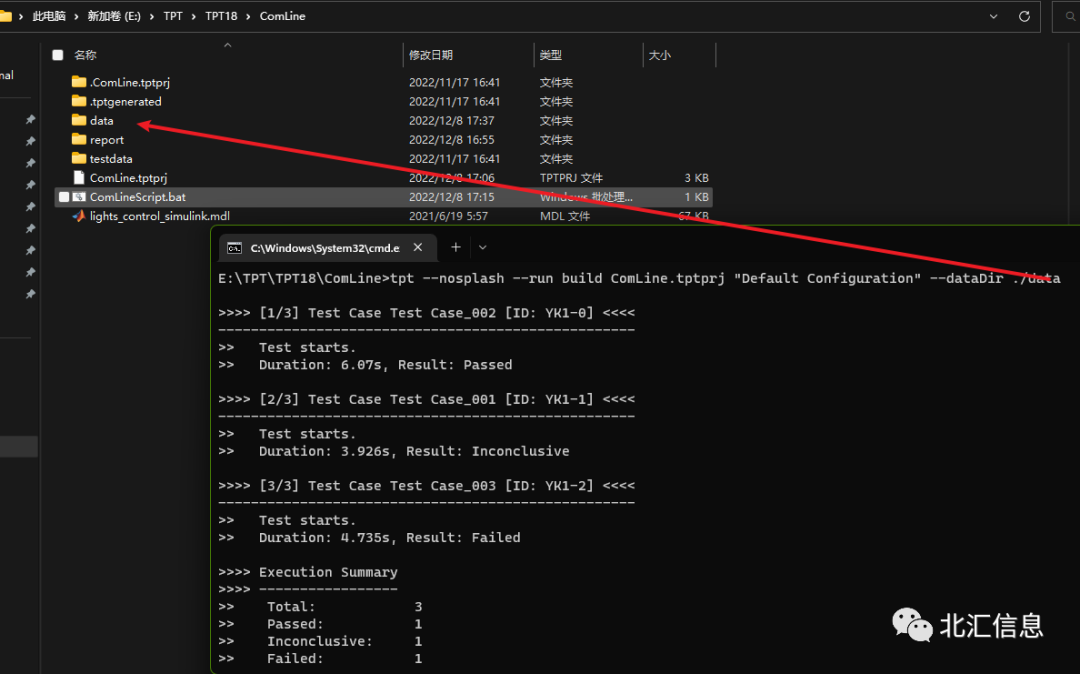The image size is (1080, 674).
Task: Select the data folder name
Action: coord(101,120)
